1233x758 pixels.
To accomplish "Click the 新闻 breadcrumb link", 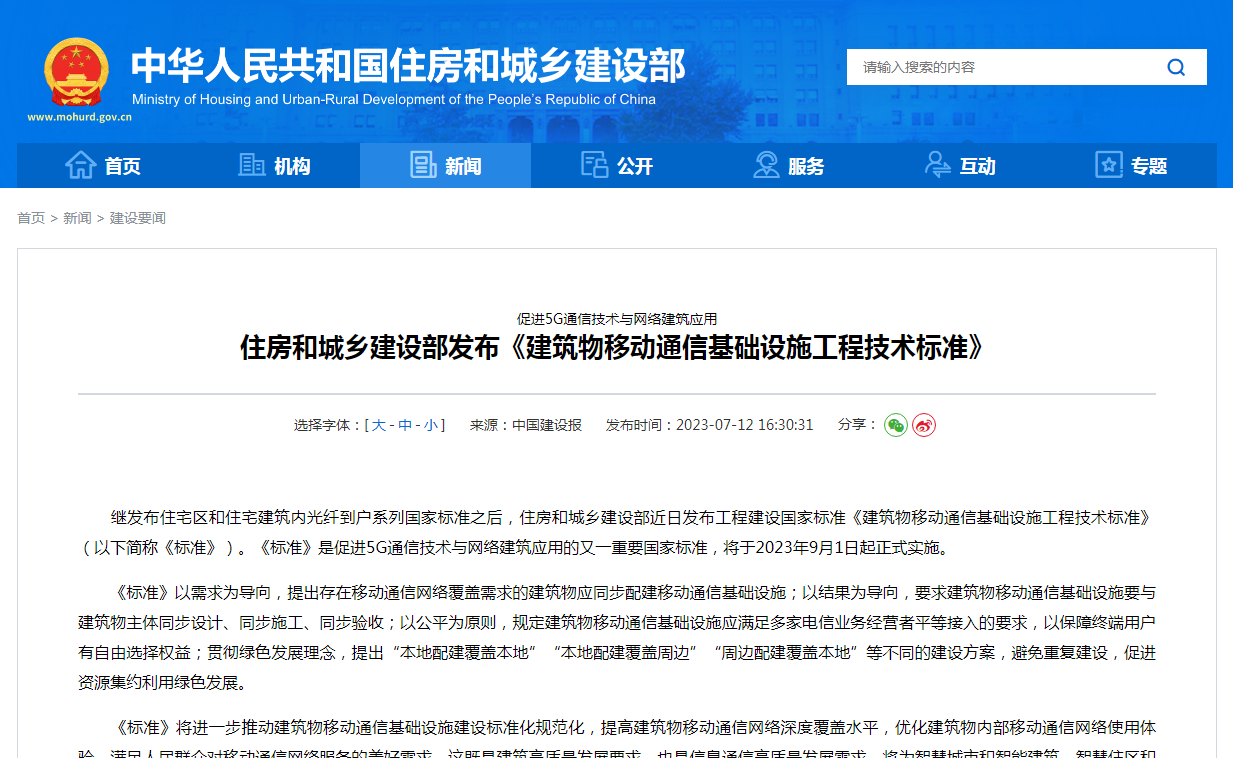I will [75, 217].
